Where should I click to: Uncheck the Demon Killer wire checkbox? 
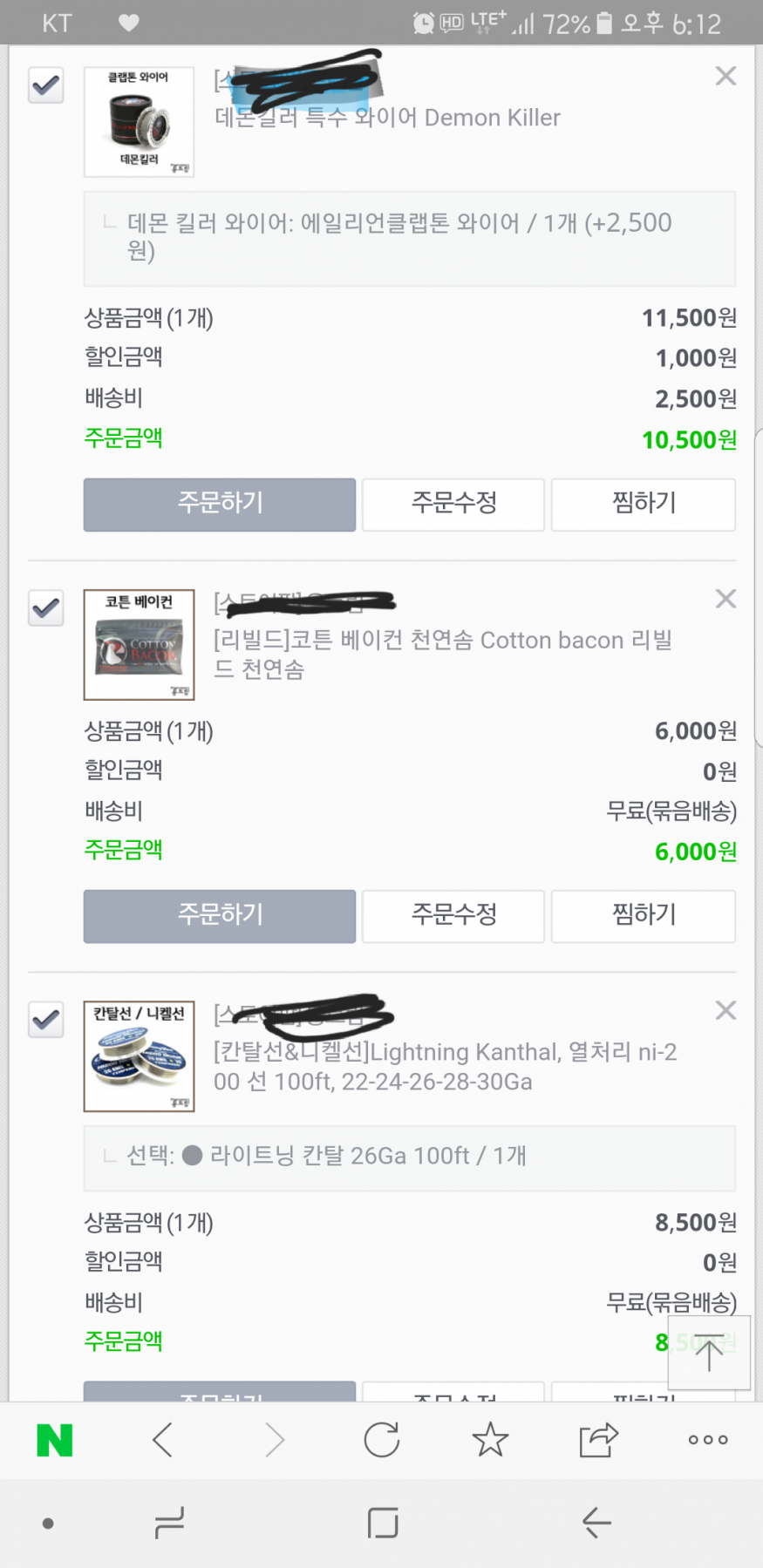tap(46, 85)
